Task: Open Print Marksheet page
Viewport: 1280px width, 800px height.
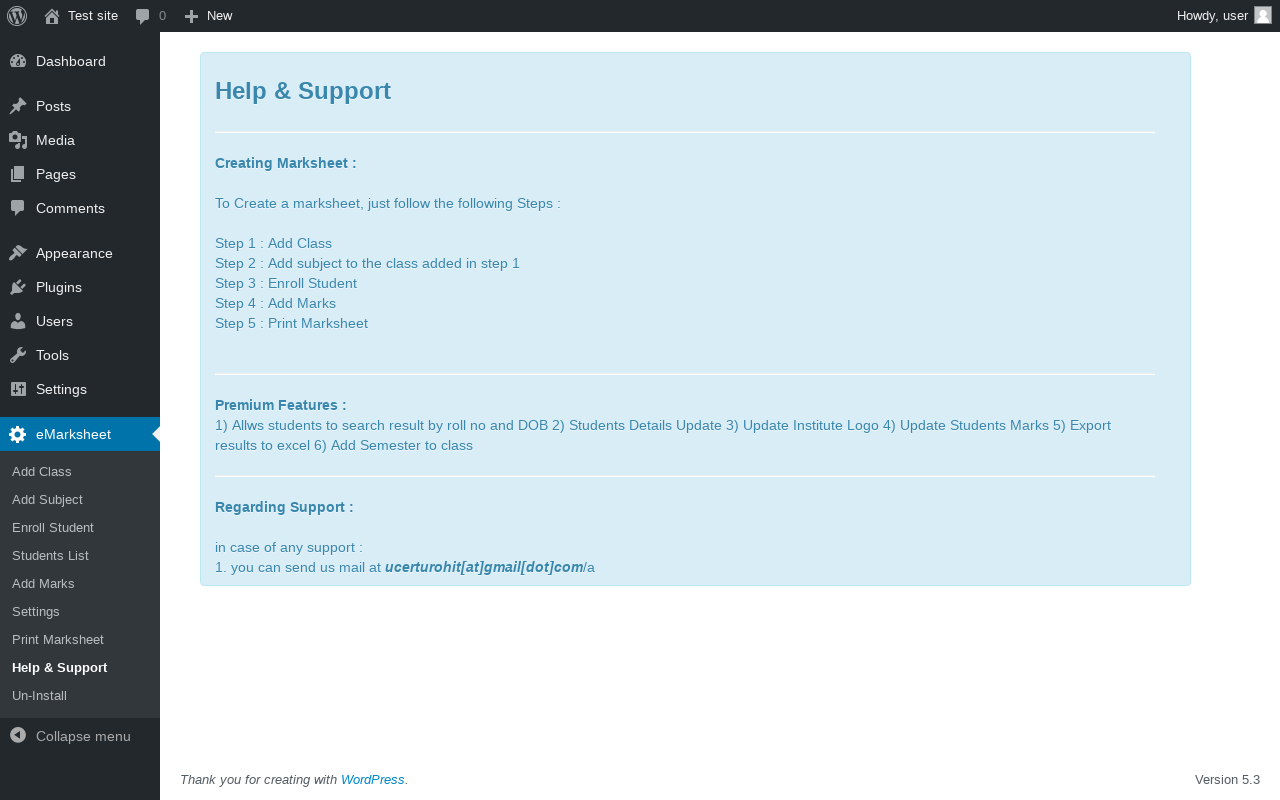Action: coord(58,639)
